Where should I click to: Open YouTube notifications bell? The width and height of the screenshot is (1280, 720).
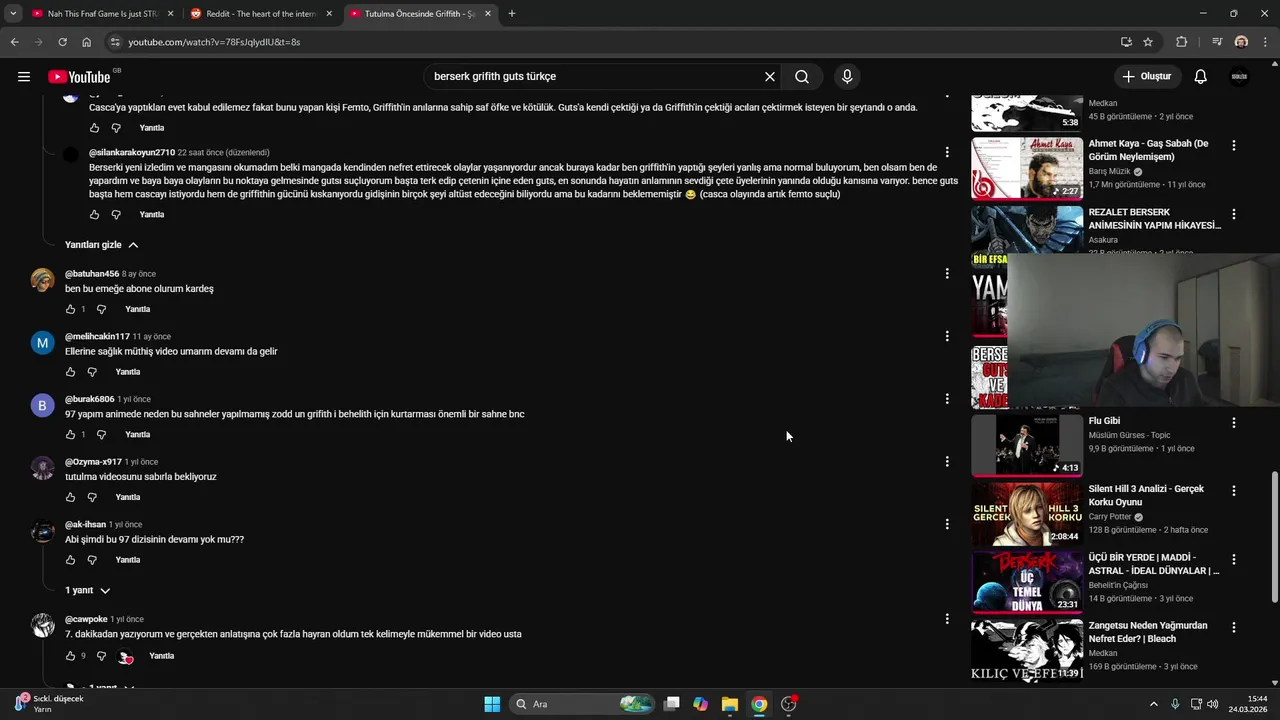(1201, 77)
